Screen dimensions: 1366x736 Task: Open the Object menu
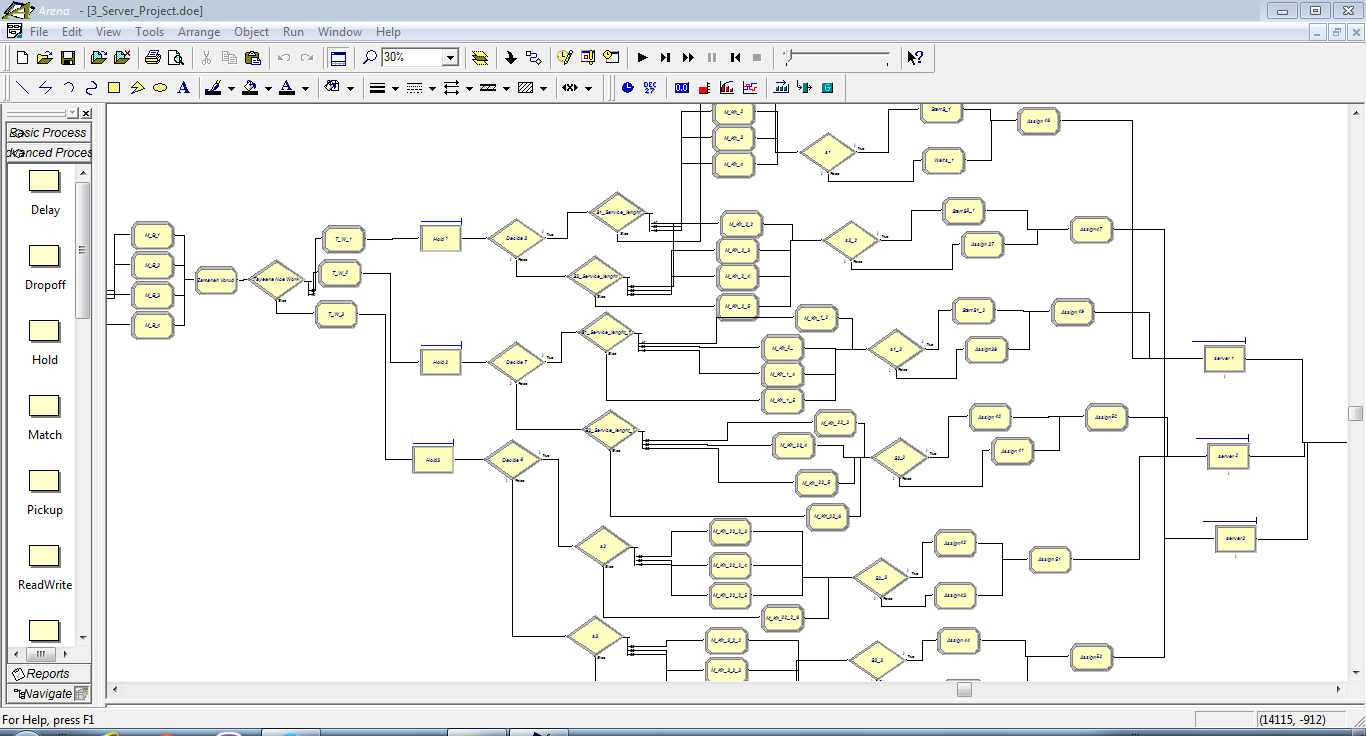pyautogui.click(x=252, y=32)
